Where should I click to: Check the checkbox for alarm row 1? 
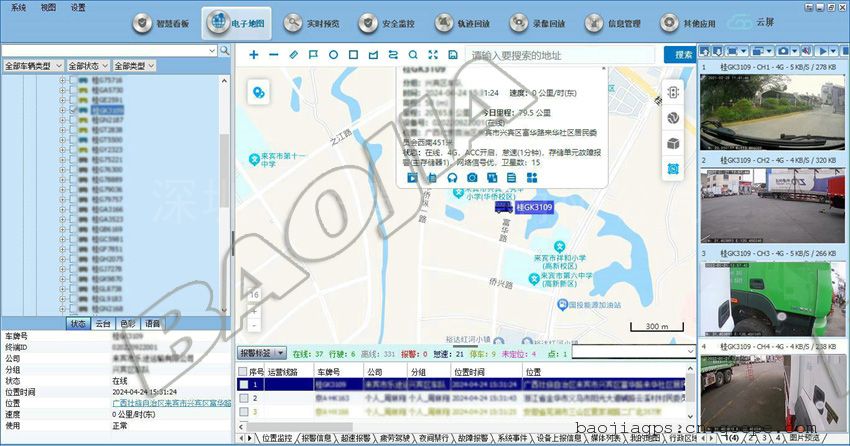tap(242, 384)
